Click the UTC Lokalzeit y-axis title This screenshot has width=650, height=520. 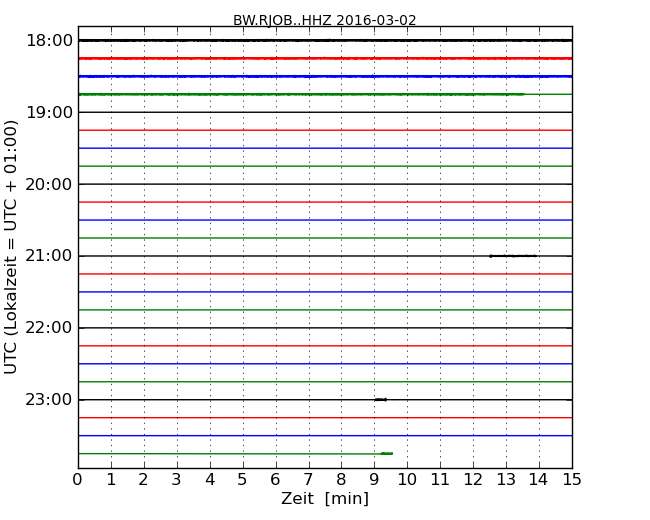[11, 247]
